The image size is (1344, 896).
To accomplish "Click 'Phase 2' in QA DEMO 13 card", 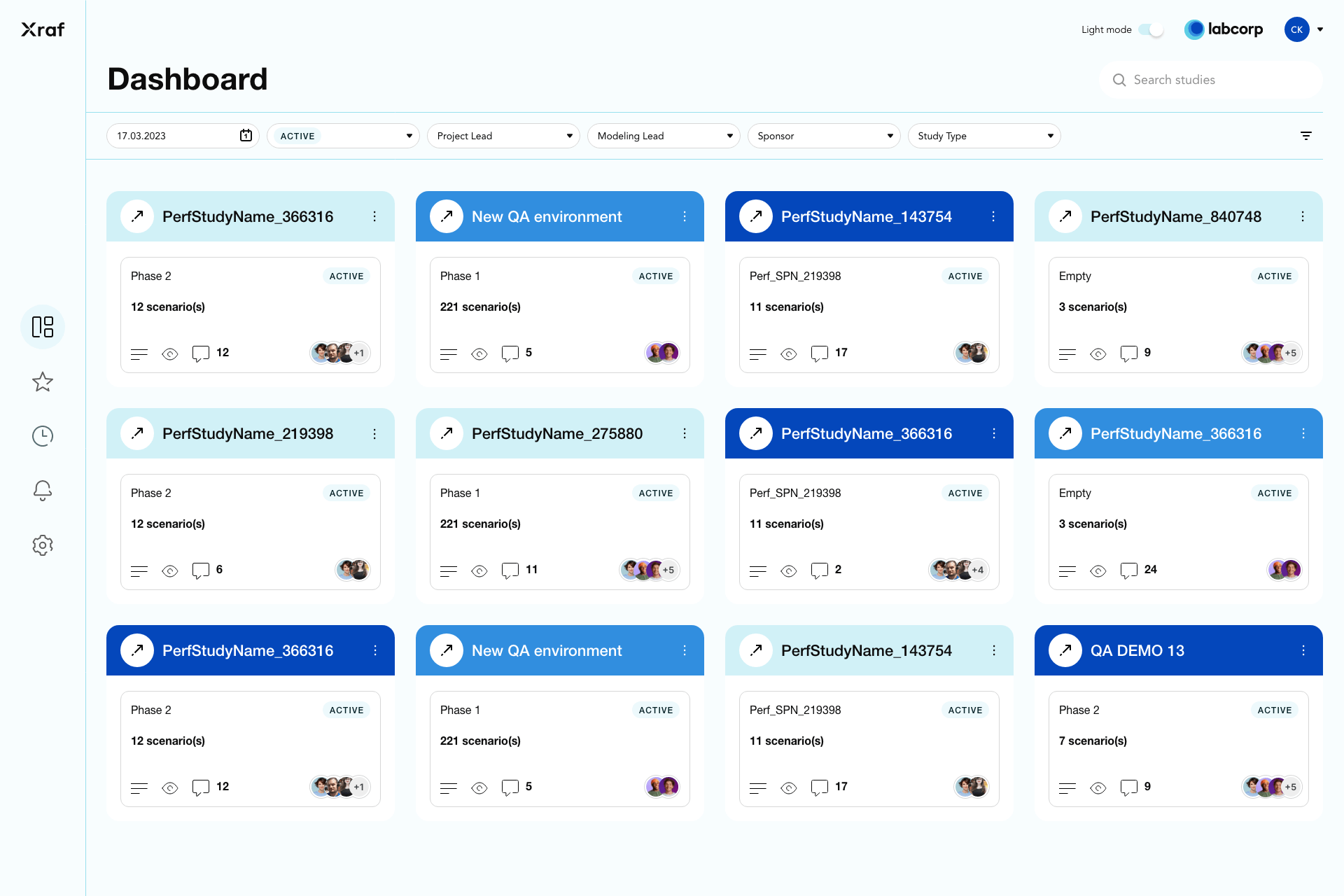I will [x=1079, y=710].
